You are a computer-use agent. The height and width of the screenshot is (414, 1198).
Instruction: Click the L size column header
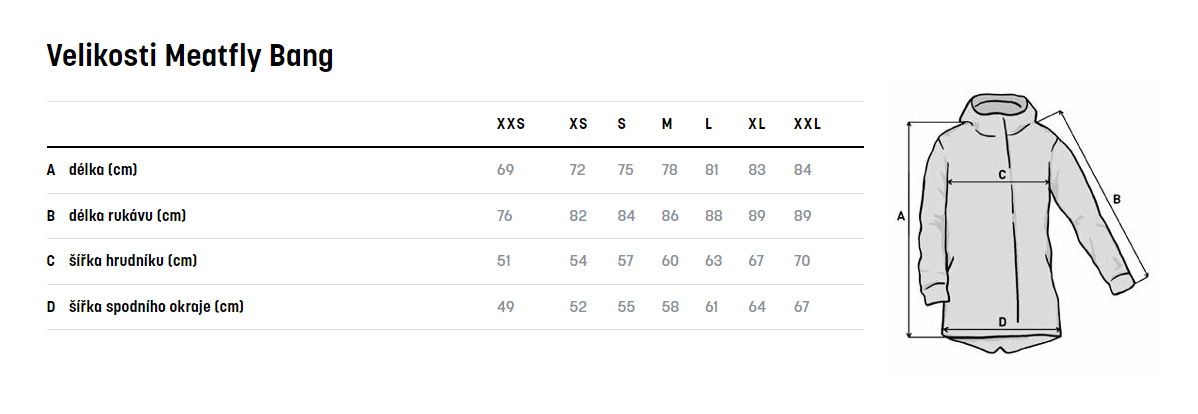pos(708,124)
